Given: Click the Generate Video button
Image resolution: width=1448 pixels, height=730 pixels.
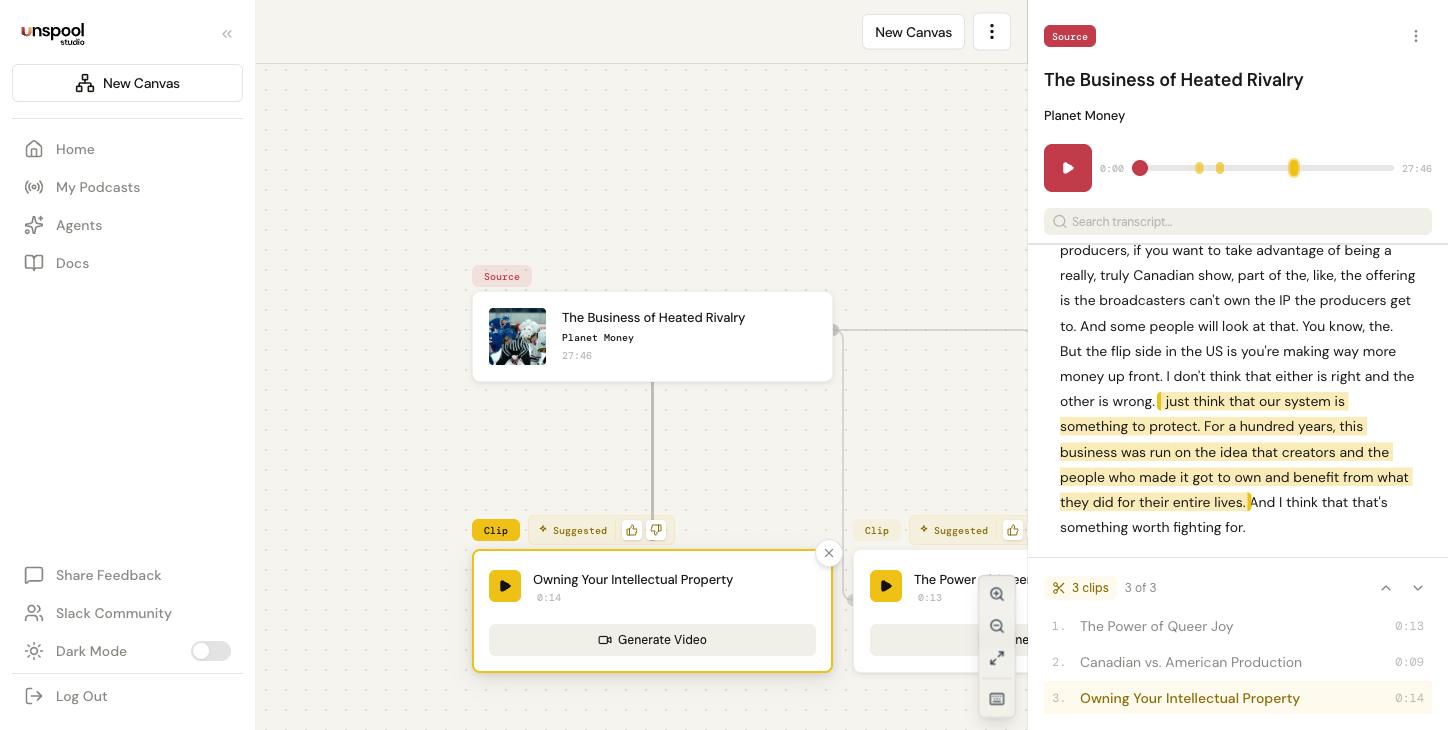Looking at the screenshot, I should coord(652,640).
